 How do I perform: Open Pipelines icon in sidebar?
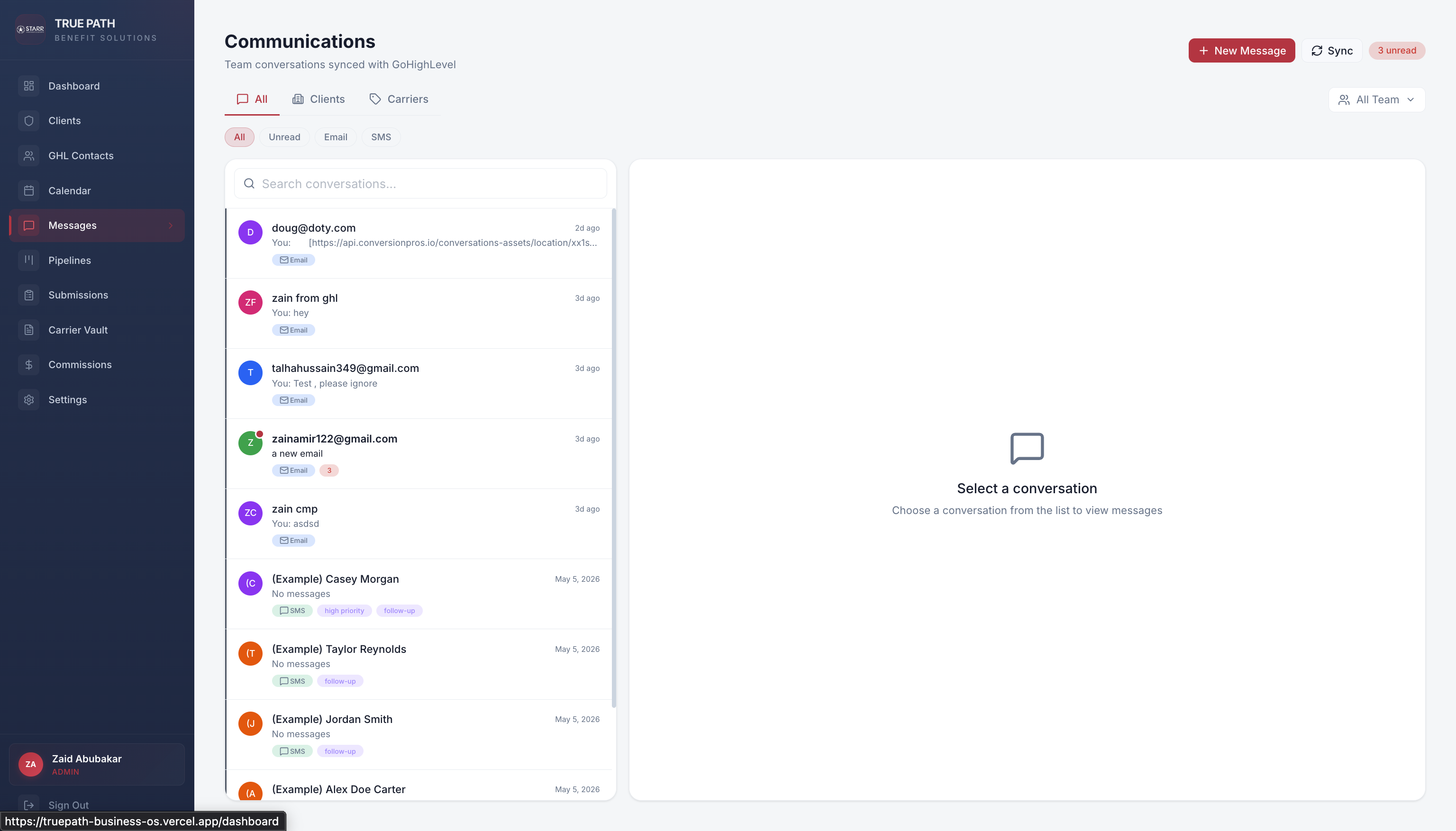coord(28,260)
